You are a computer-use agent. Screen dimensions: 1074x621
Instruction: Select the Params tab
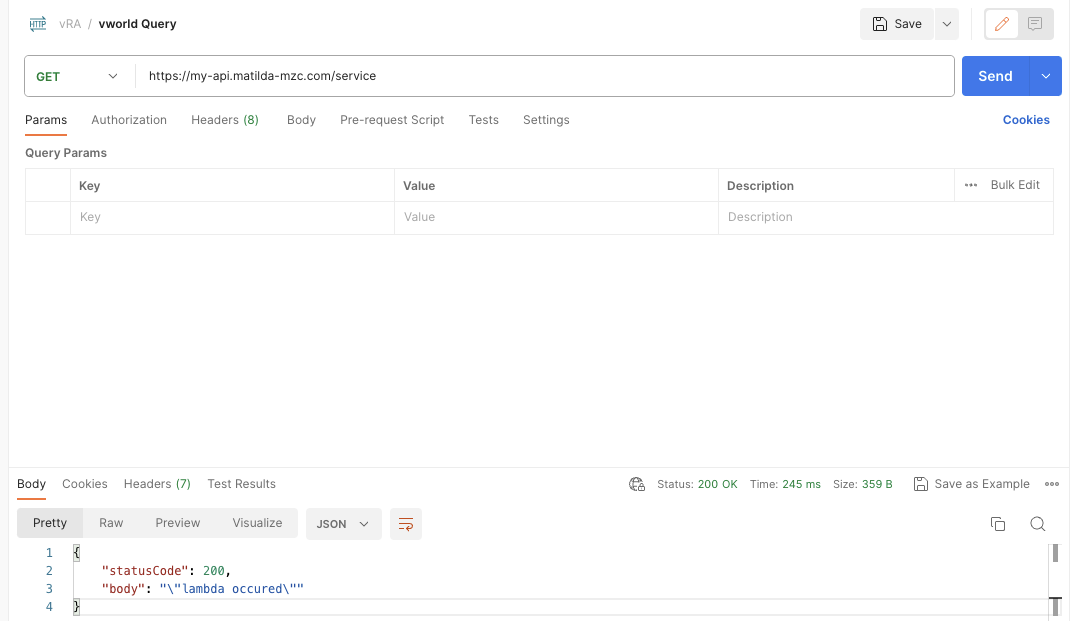click(46, 120)
